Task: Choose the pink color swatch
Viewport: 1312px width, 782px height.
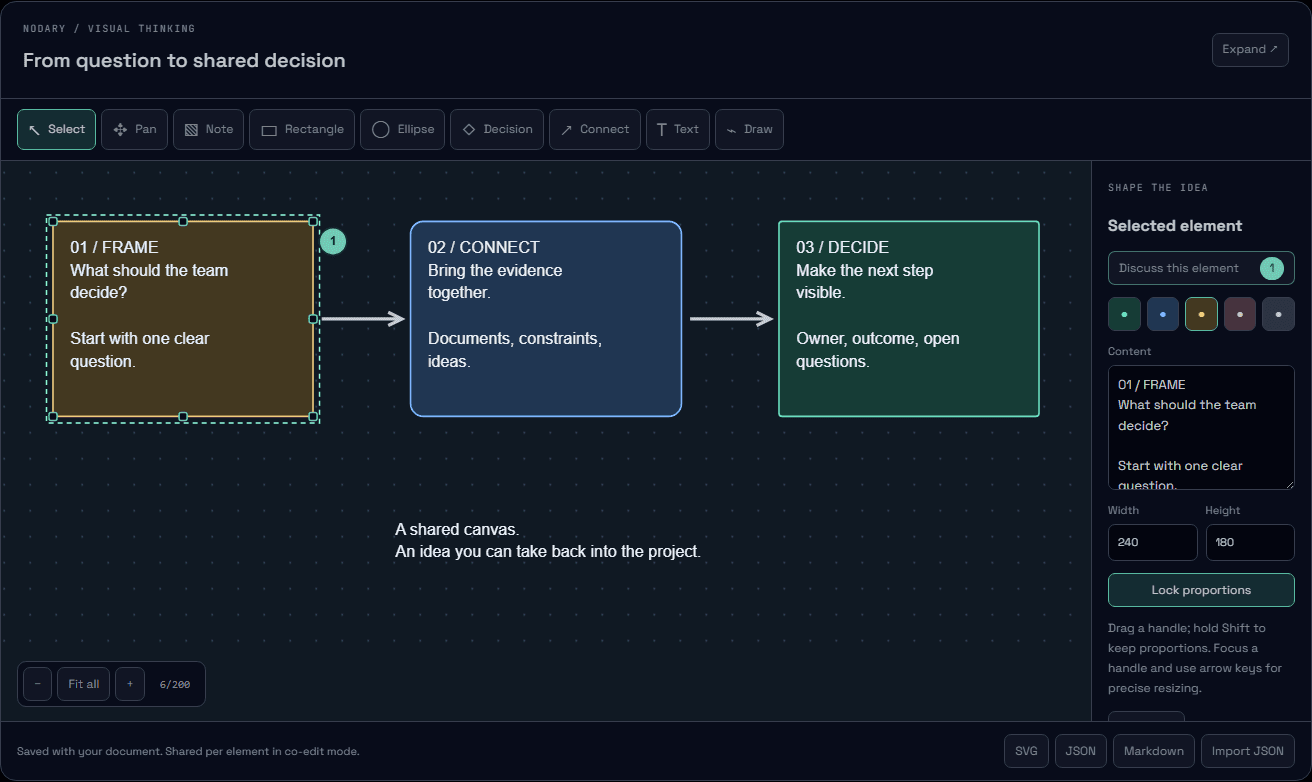Action: [1240, 314]
